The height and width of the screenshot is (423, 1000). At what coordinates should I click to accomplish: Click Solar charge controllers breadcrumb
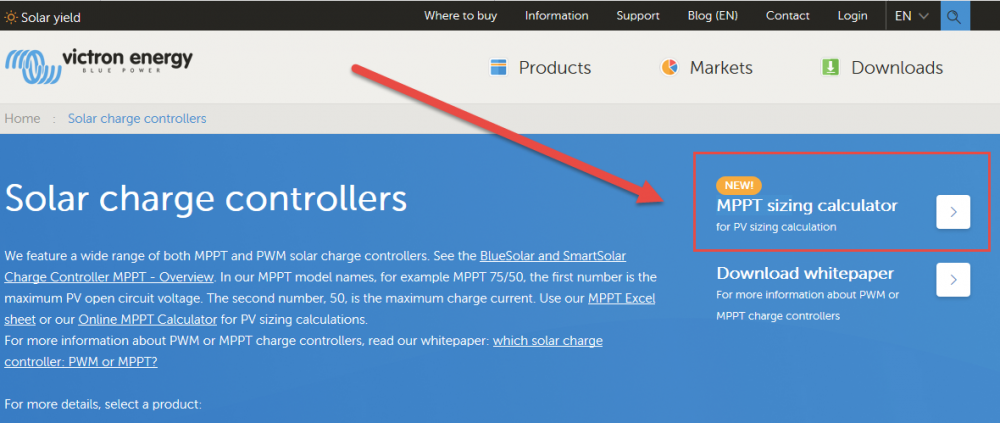(137, 119)
